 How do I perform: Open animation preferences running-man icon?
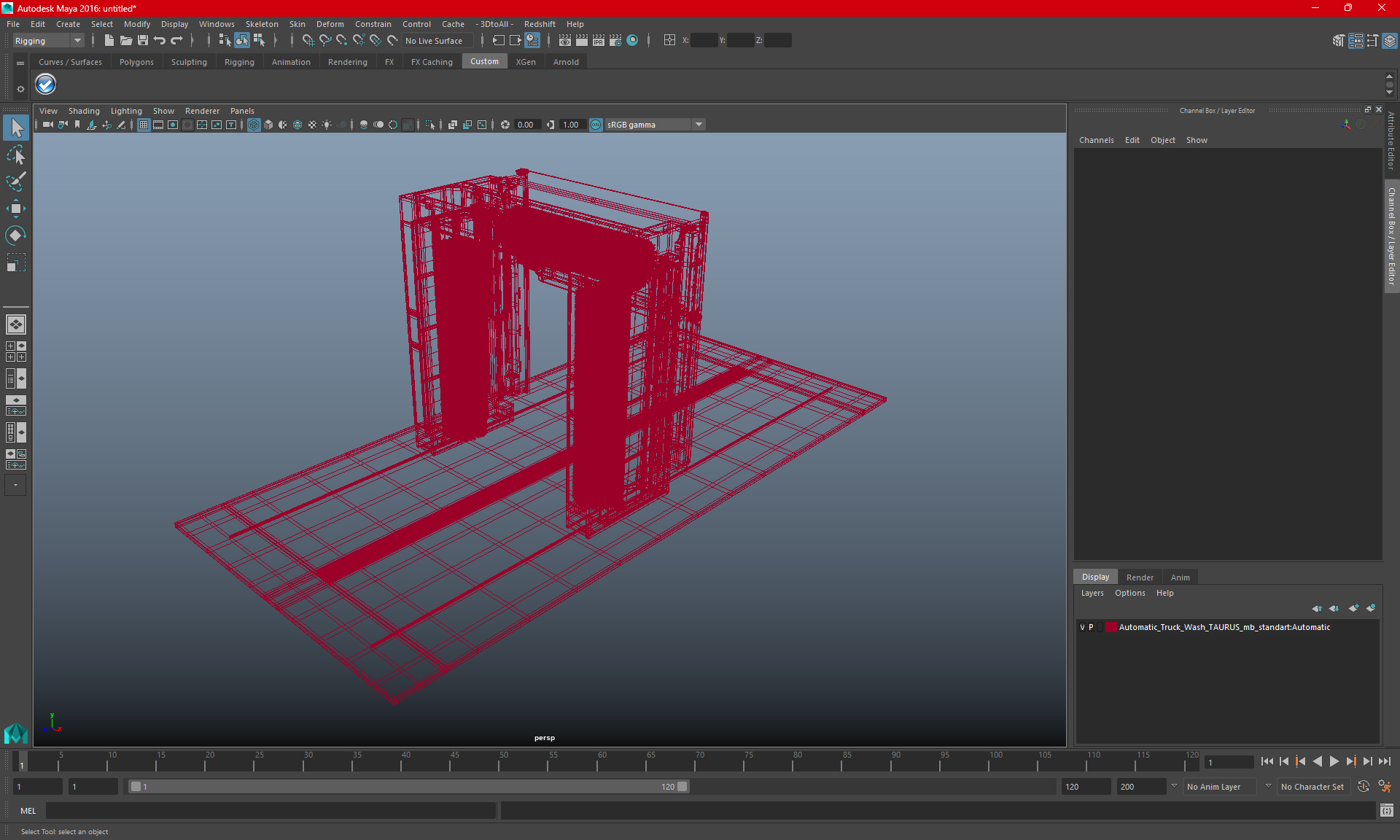click(x=1385, y=787)
